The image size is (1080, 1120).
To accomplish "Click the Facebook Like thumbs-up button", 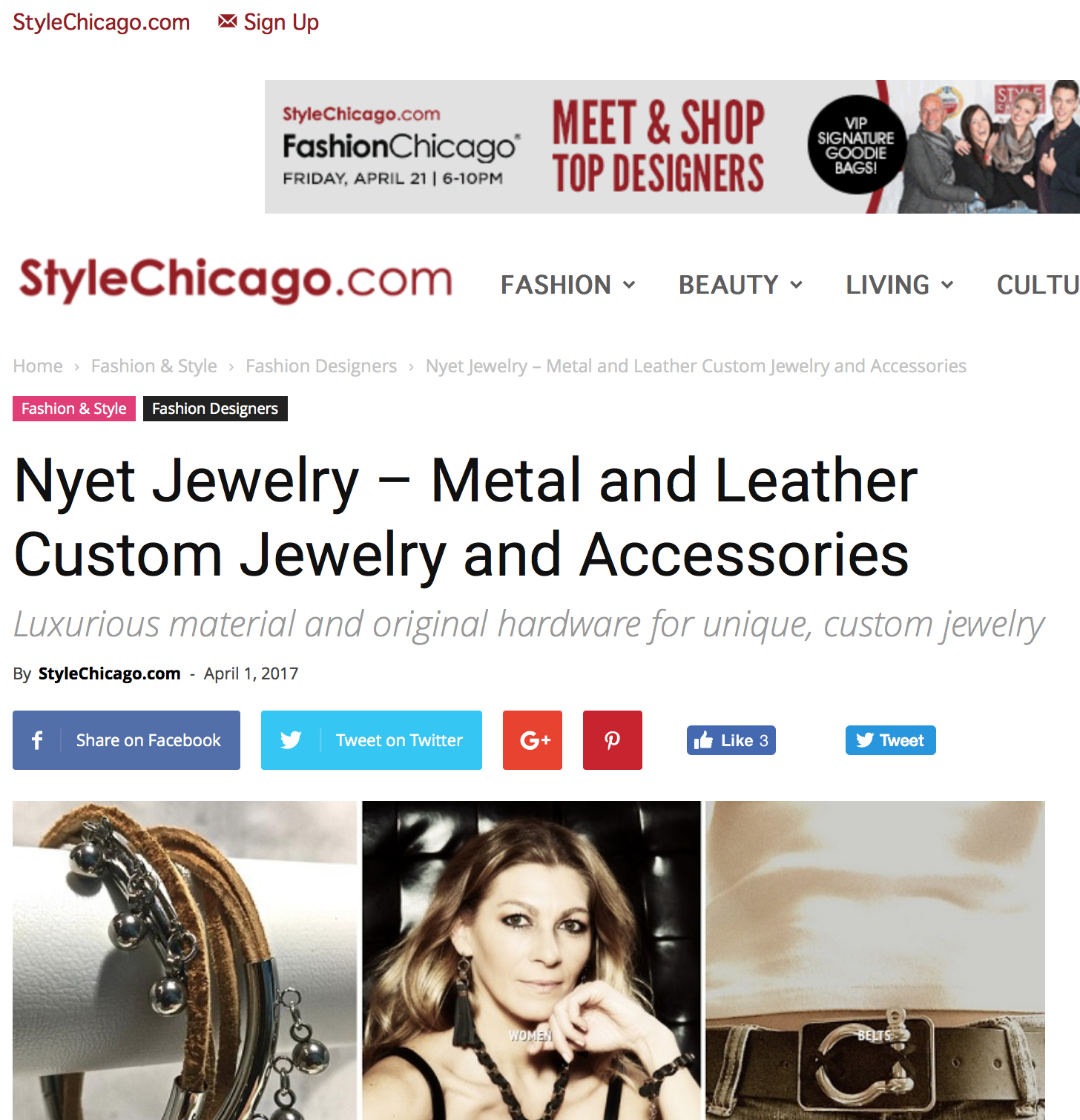I will tap(731, 740).
